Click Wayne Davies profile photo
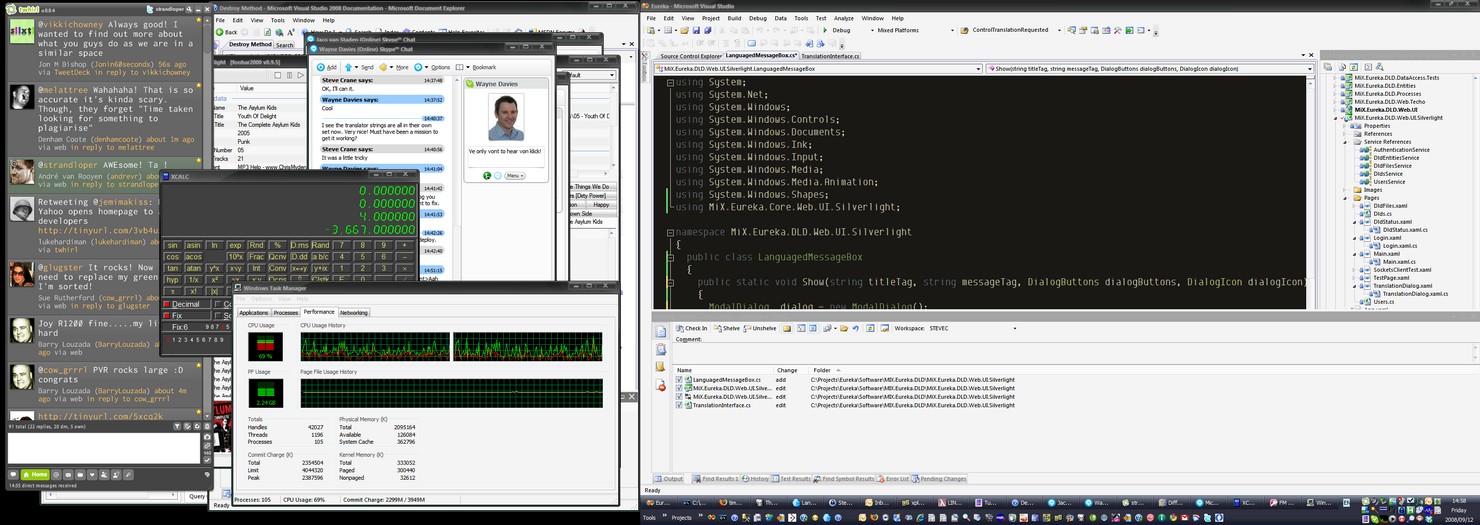The width and height of the screenshot is (1480, 525). (506, 118)
